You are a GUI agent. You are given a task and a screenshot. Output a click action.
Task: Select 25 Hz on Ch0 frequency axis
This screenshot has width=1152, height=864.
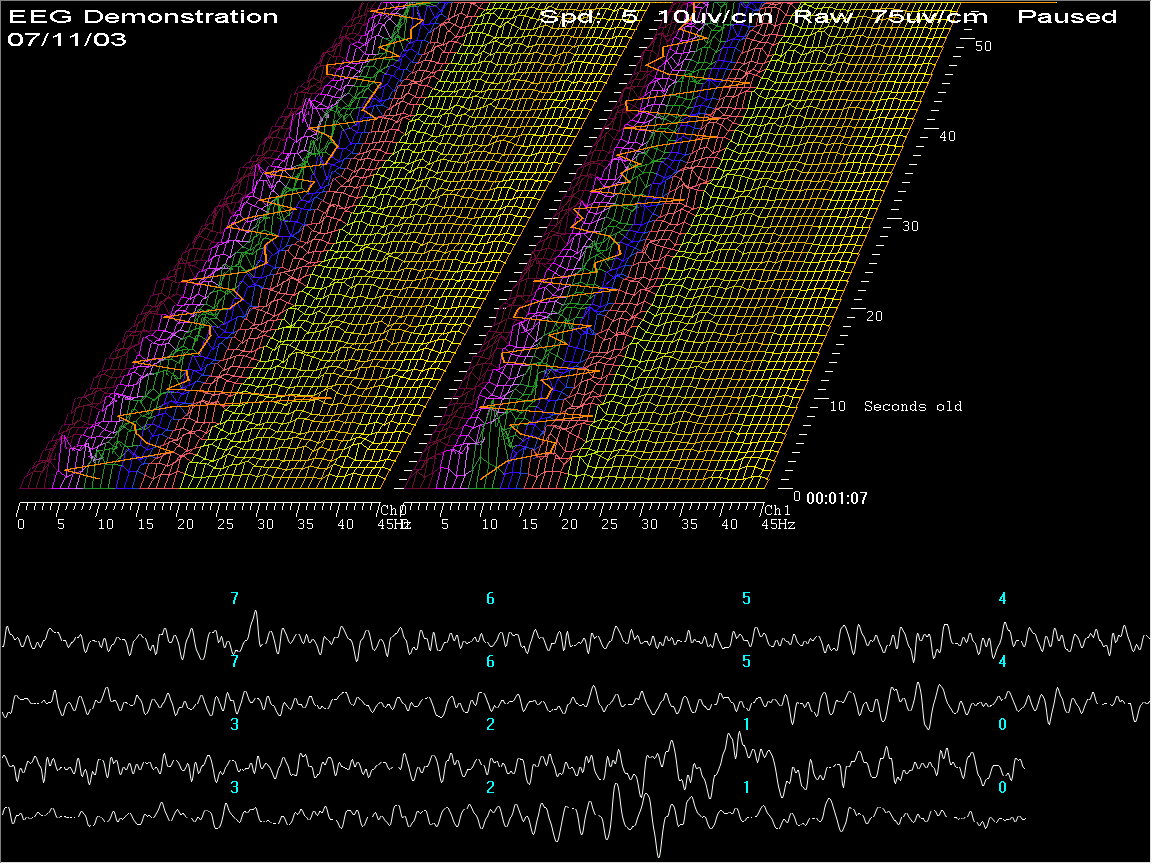click(x=224, y=524)
